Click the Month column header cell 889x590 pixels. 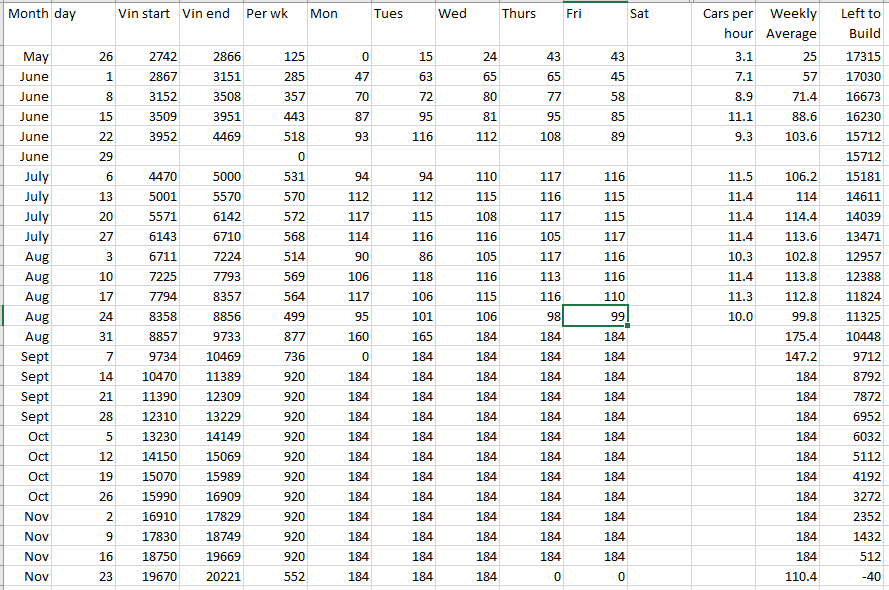(x=26, y=14)
